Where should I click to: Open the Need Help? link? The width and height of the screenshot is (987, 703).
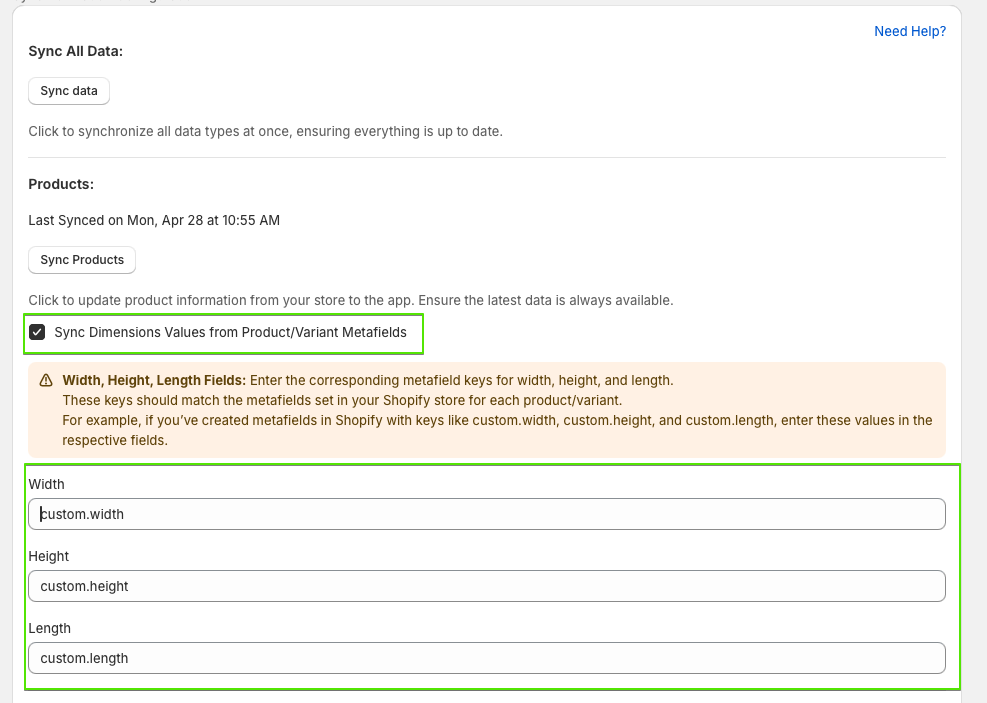pos(910,31)
